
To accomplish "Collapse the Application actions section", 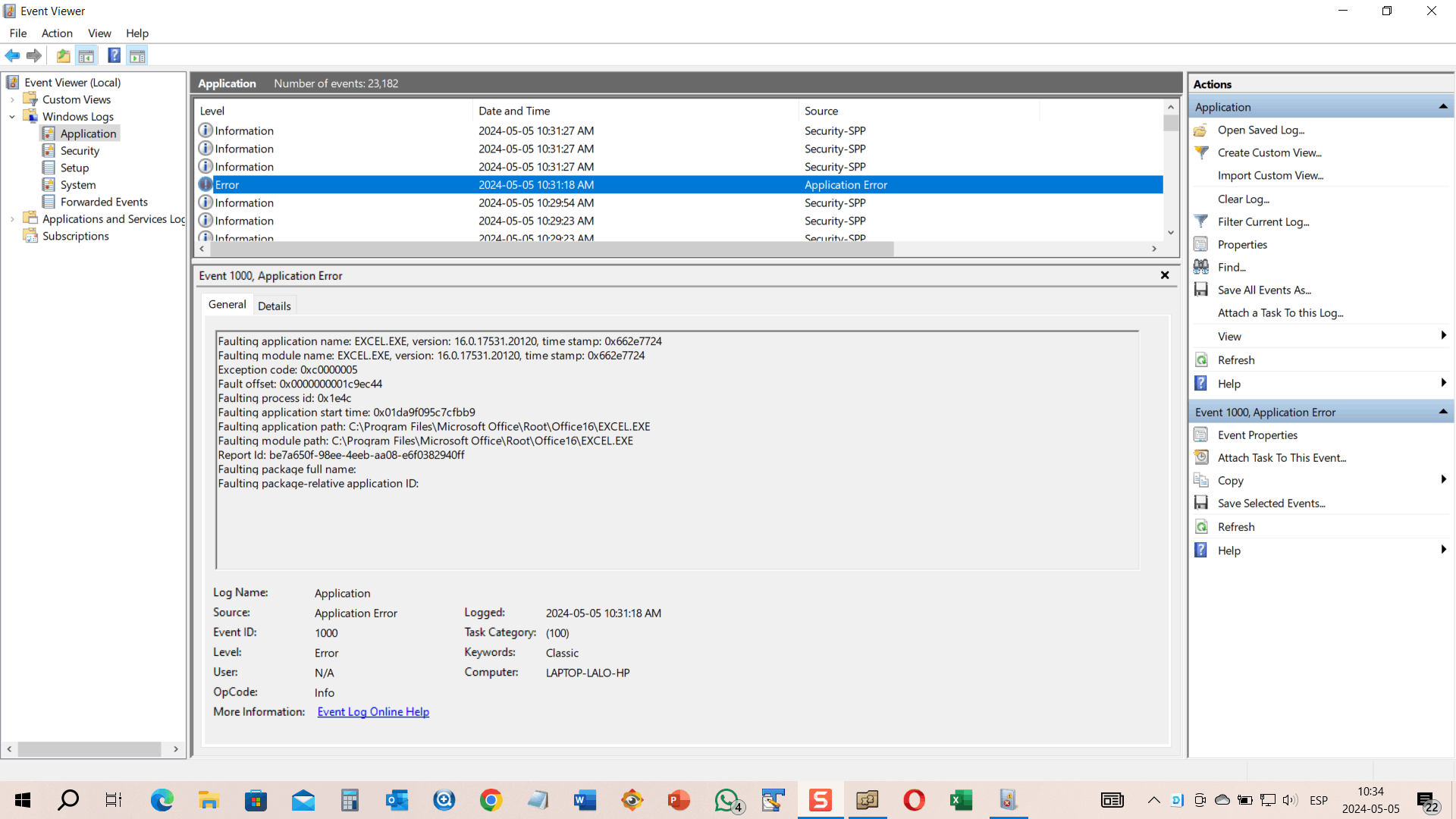I will click(1443, 107).
